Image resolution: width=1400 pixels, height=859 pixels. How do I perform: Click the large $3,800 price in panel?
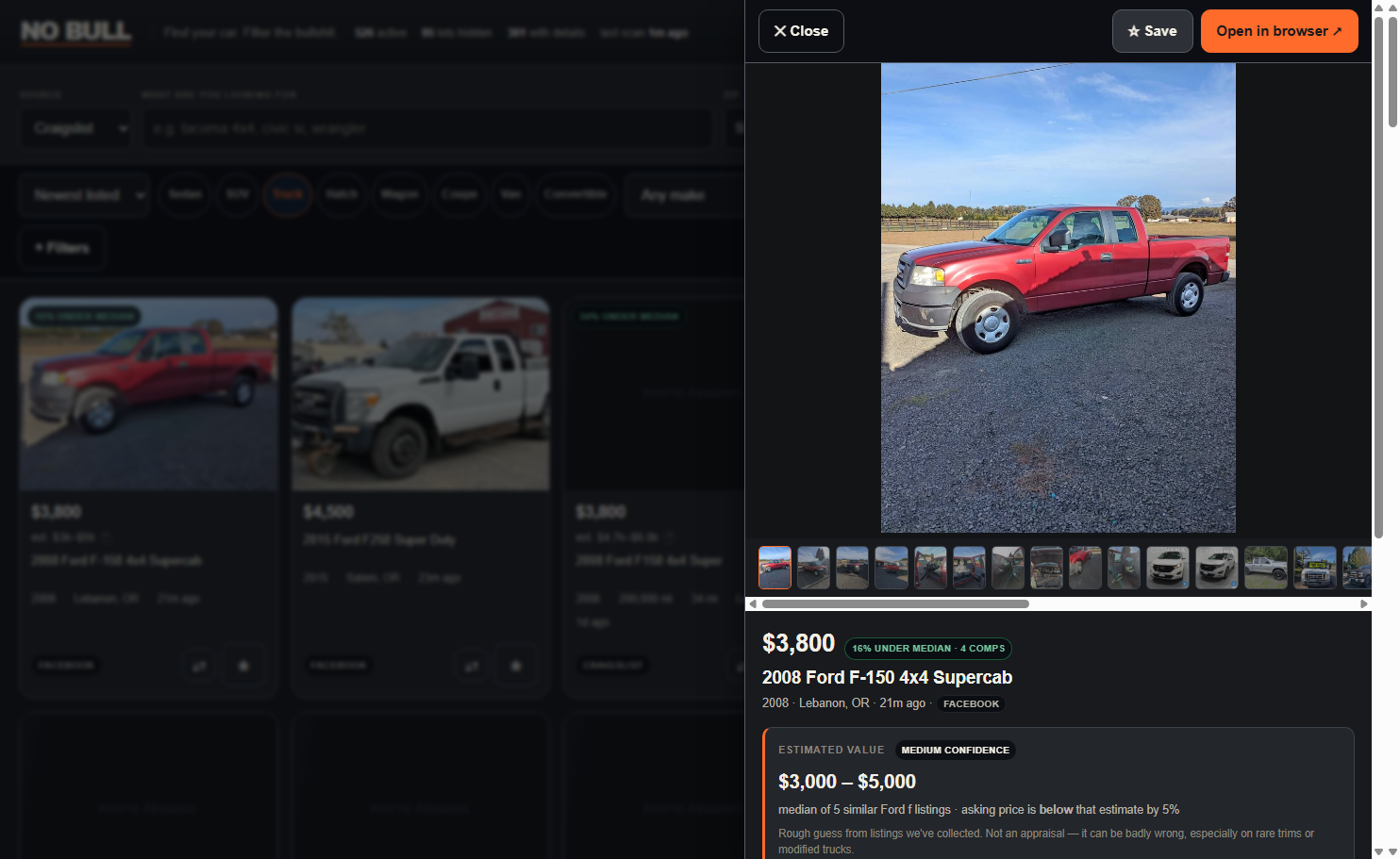[798, 643]
